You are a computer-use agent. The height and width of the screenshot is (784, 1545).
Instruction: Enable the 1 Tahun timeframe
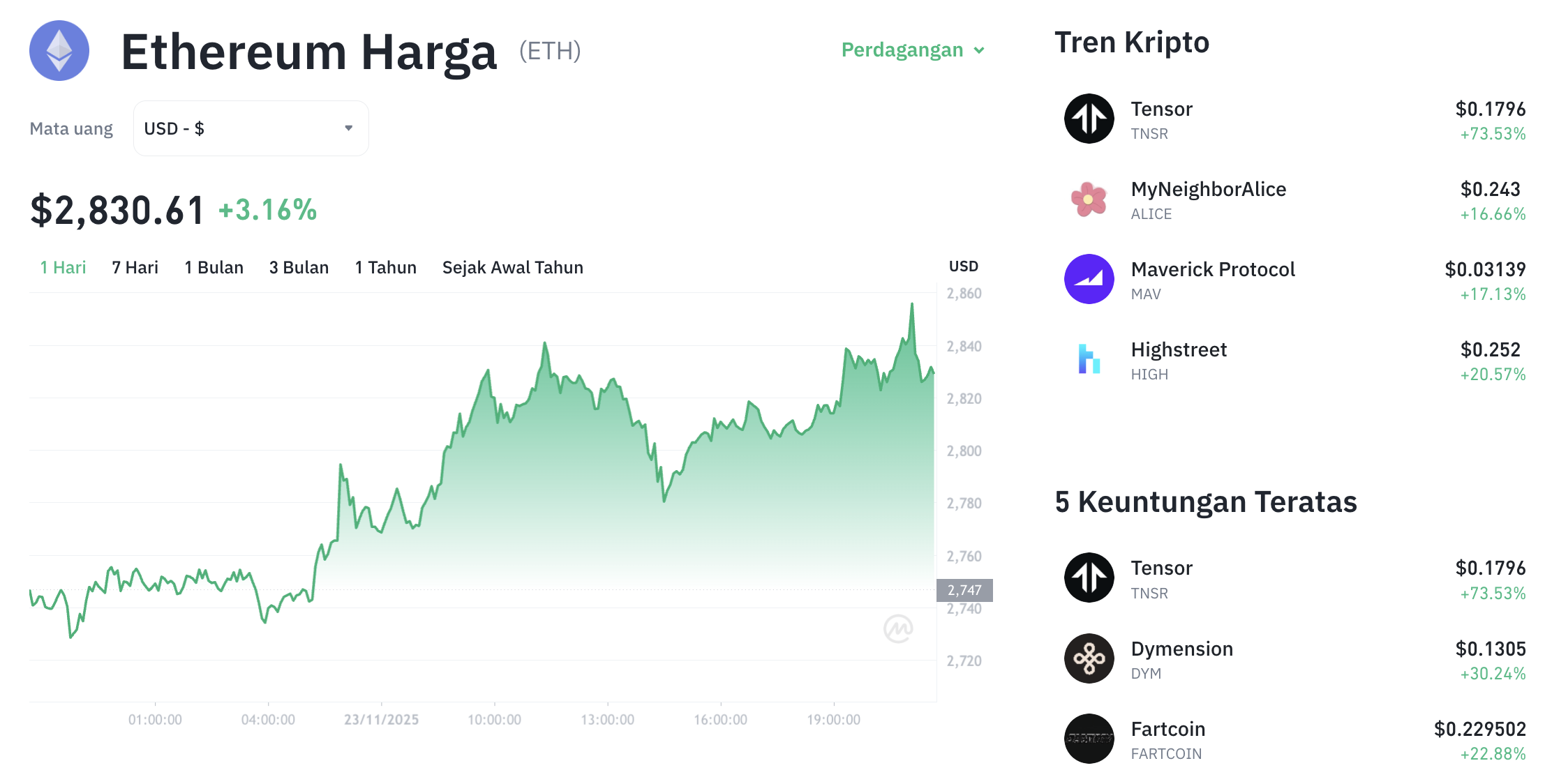(385, 267)
